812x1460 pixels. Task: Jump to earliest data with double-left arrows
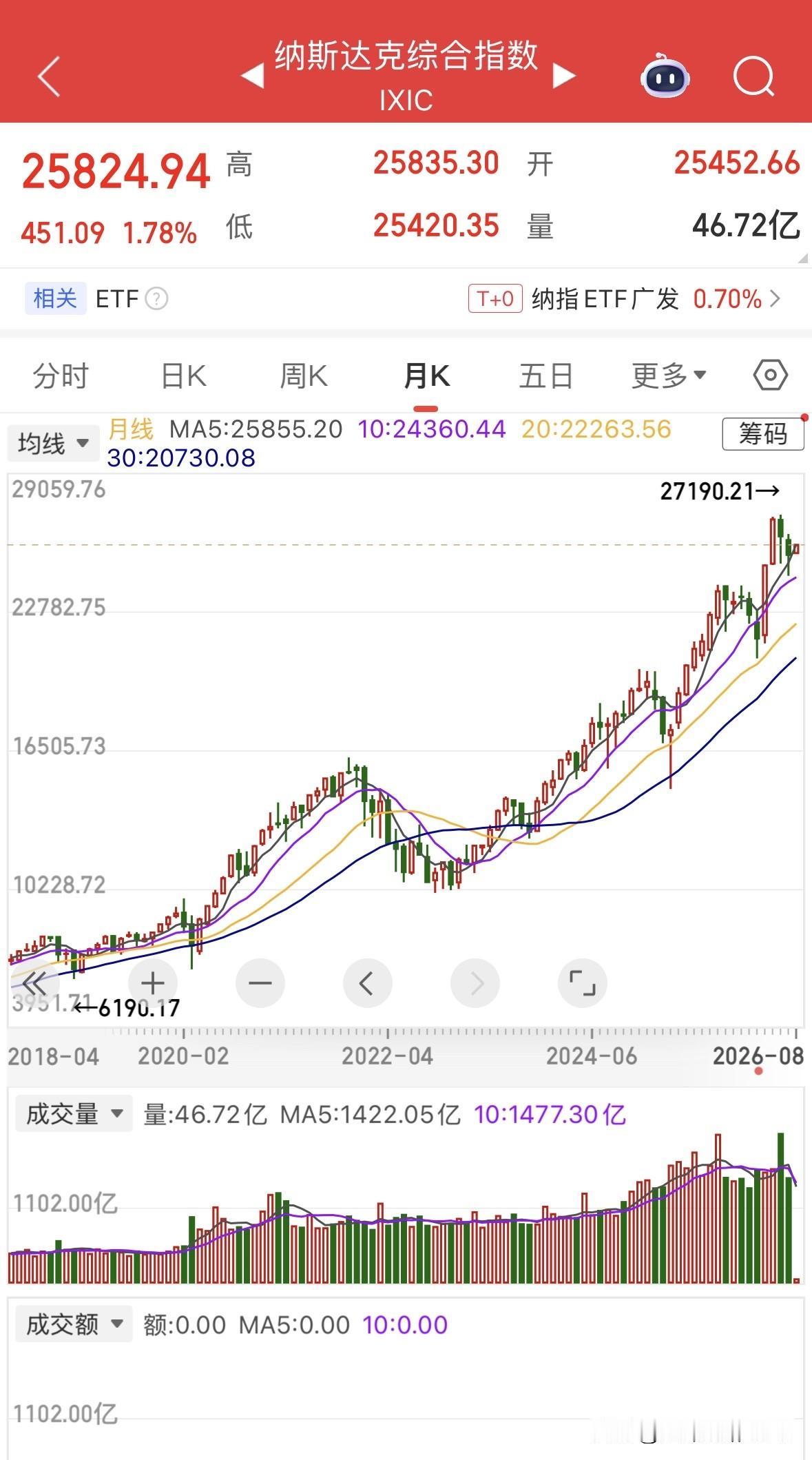tap(33, 983)
